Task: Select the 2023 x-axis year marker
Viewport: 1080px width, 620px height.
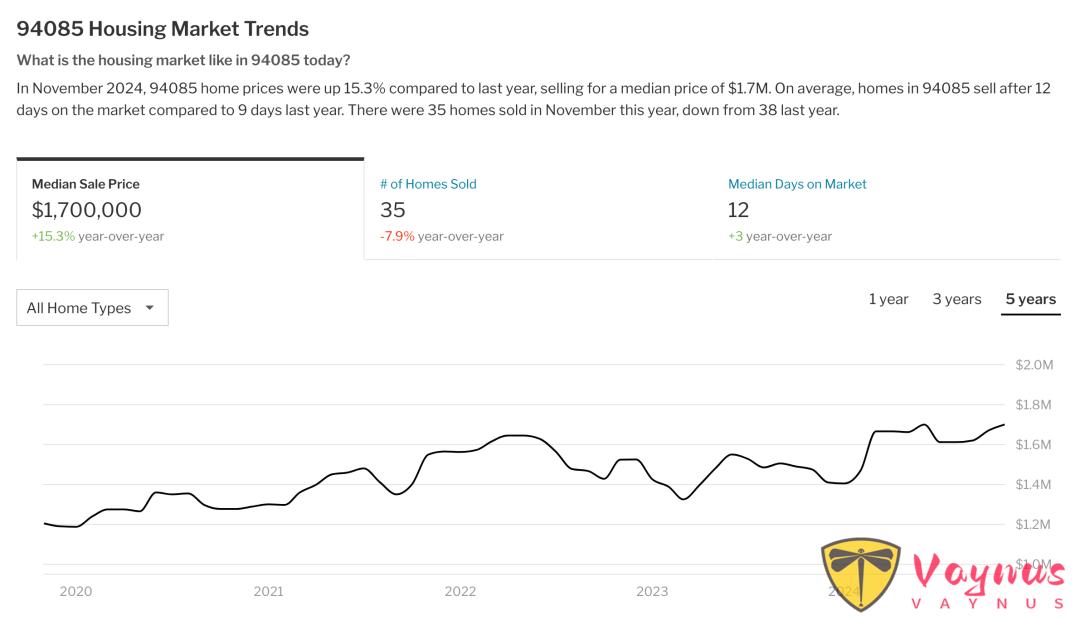Action: coord(652,591)
